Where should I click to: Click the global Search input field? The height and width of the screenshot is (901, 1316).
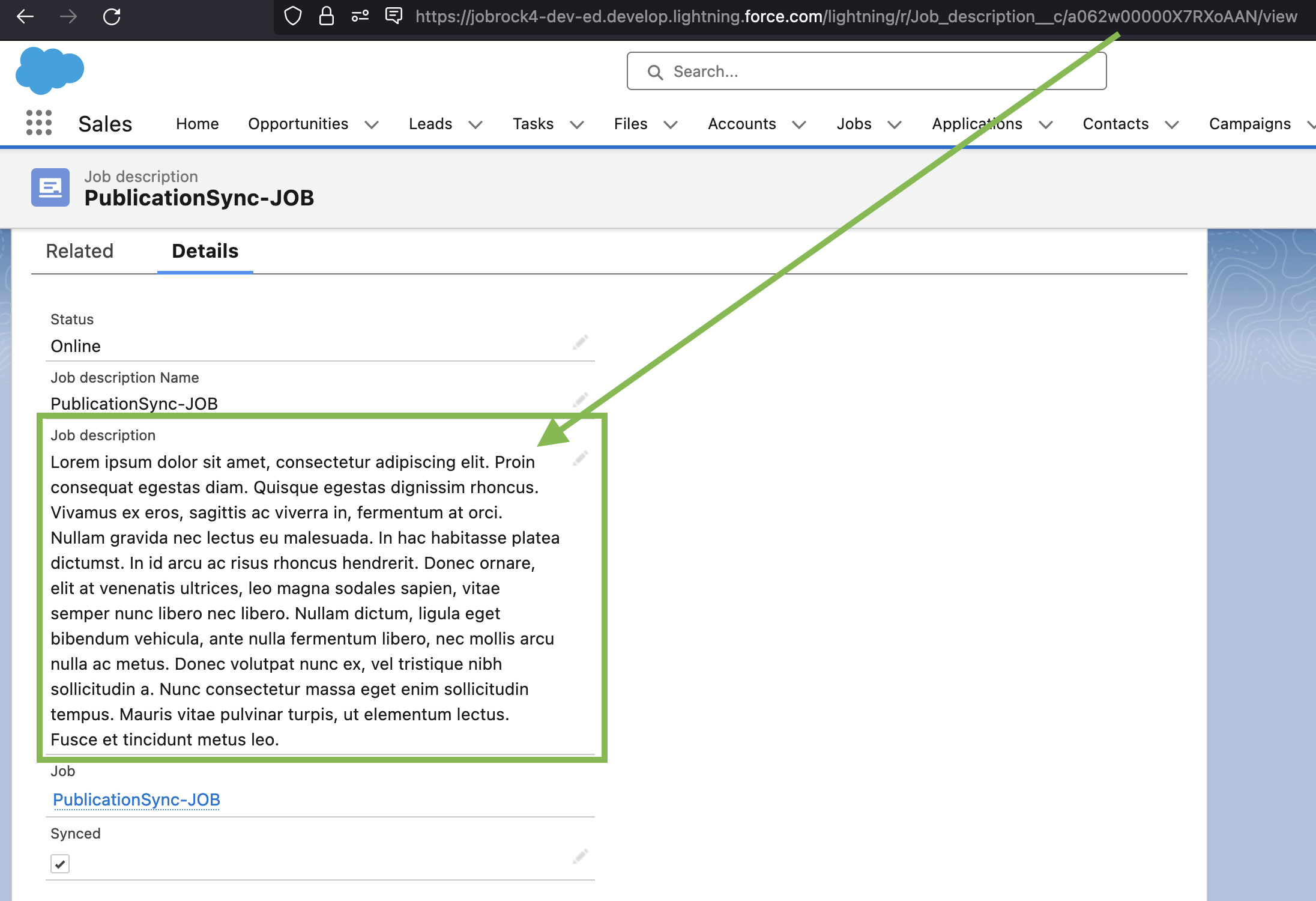[x=866, y=71]
